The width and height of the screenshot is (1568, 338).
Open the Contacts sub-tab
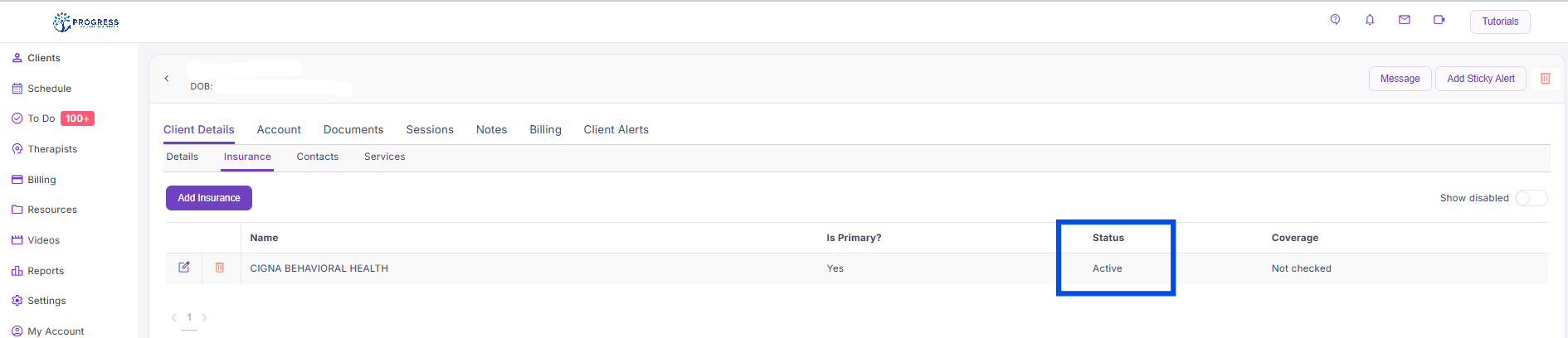click(x=318, y=157)
